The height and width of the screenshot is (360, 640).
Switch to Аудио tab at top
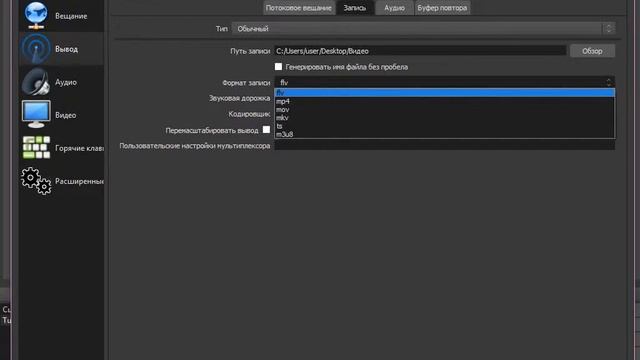pos(394,8)
